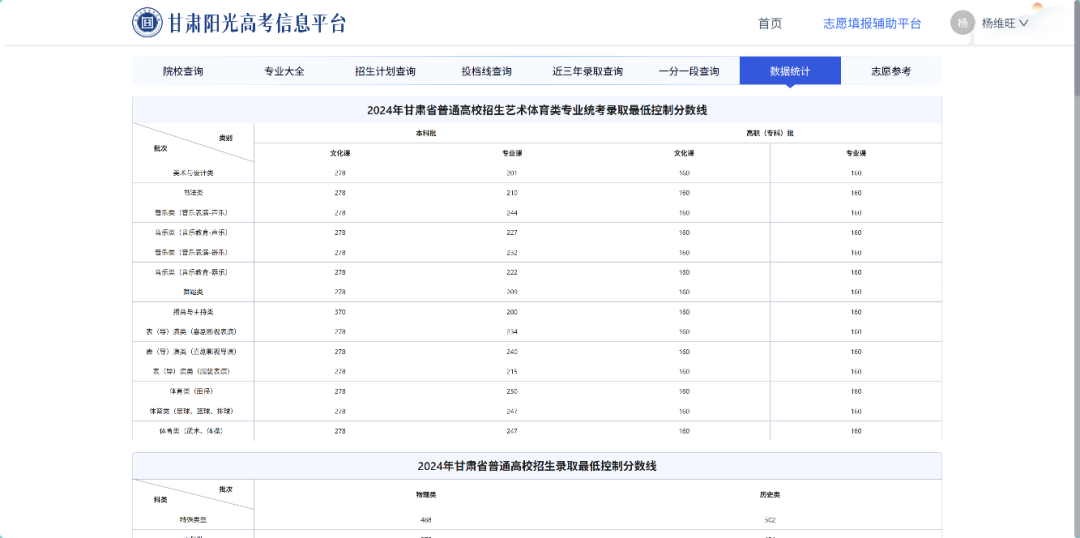
Task: Open the 专业大全 tab
Action: [284, 71]
